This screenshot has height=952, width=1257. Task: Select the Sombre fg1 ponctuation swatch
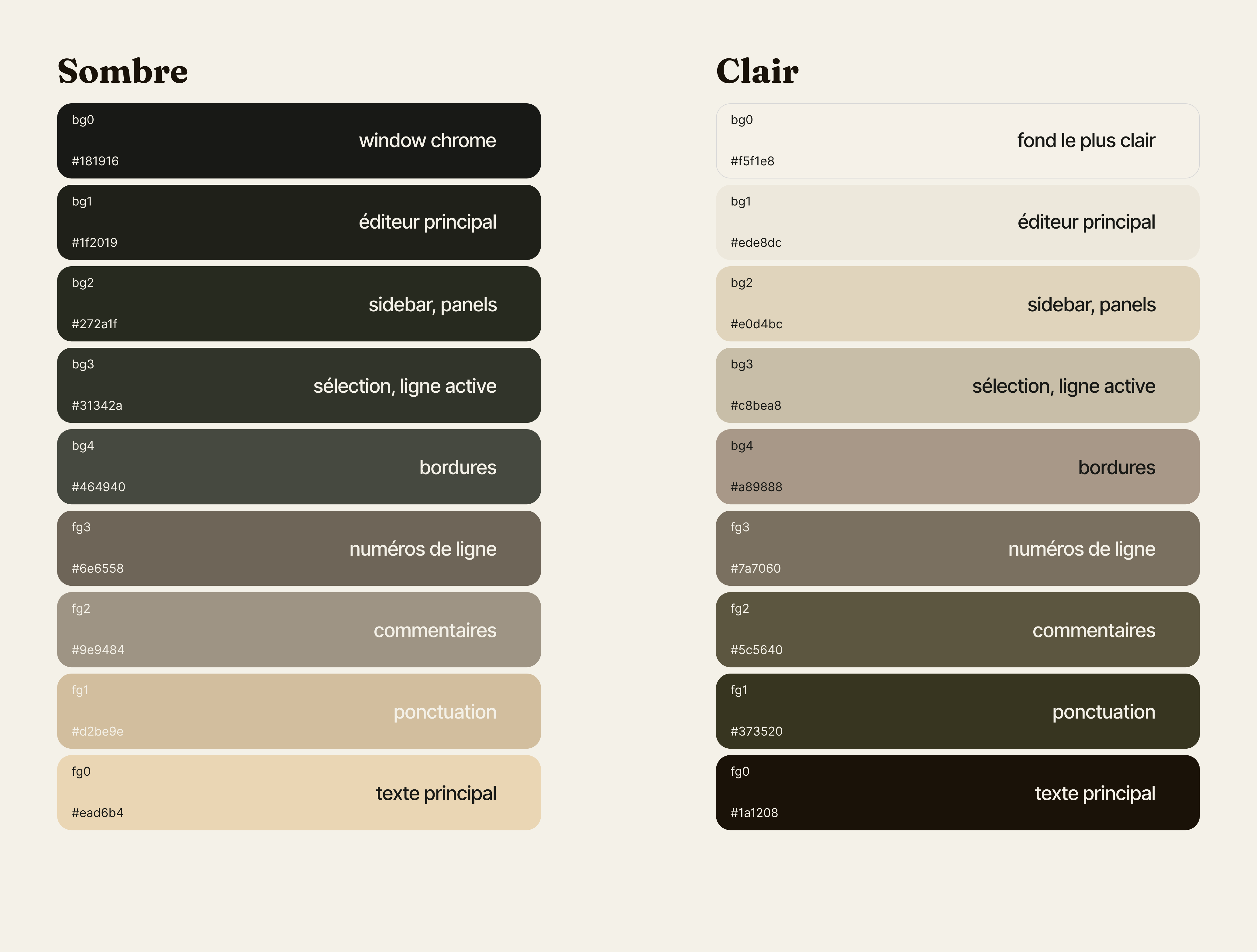[x=299, y=711]
